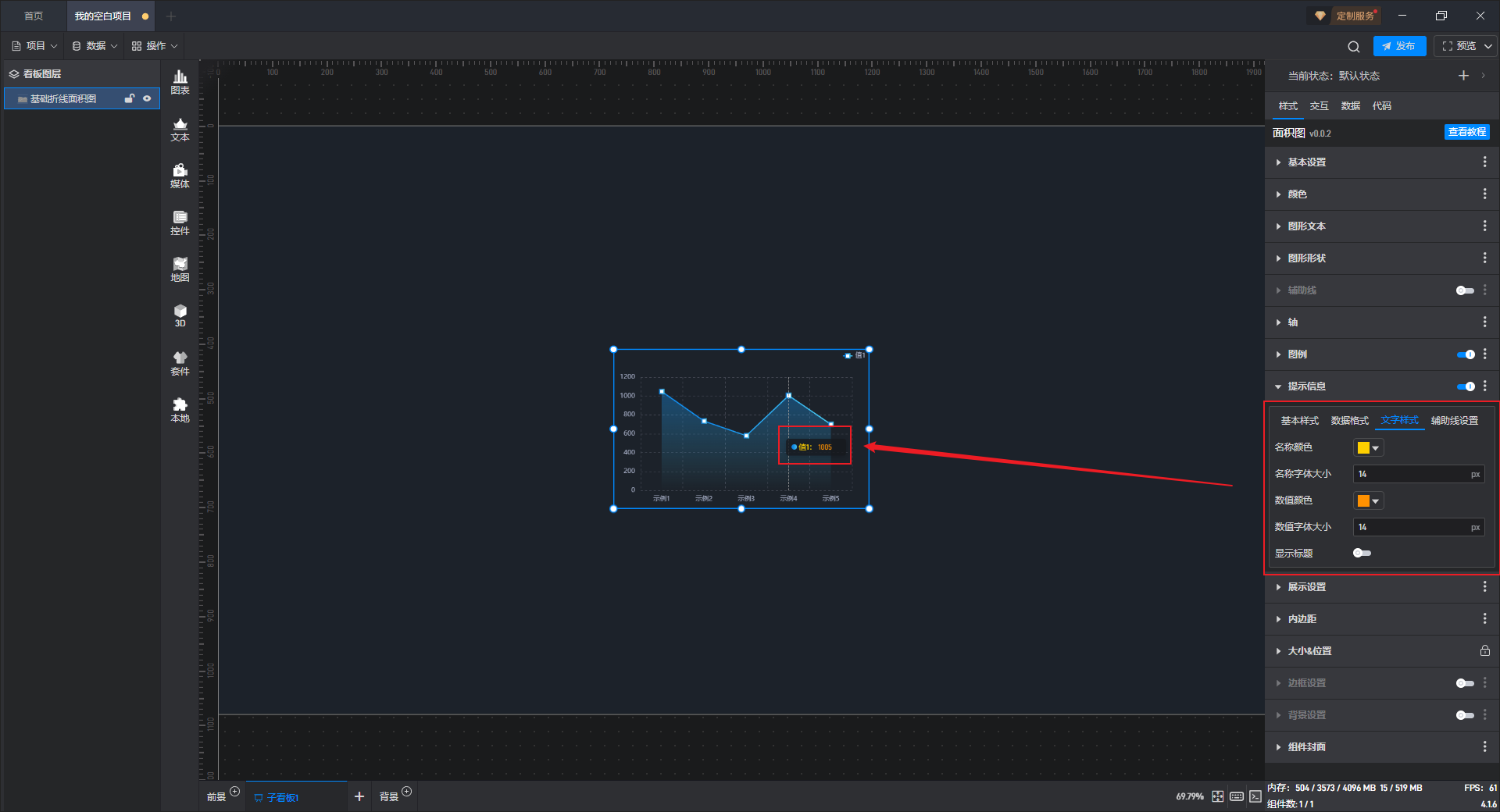Click the lock icon in 大小&位置

[x=1484, y=650]
